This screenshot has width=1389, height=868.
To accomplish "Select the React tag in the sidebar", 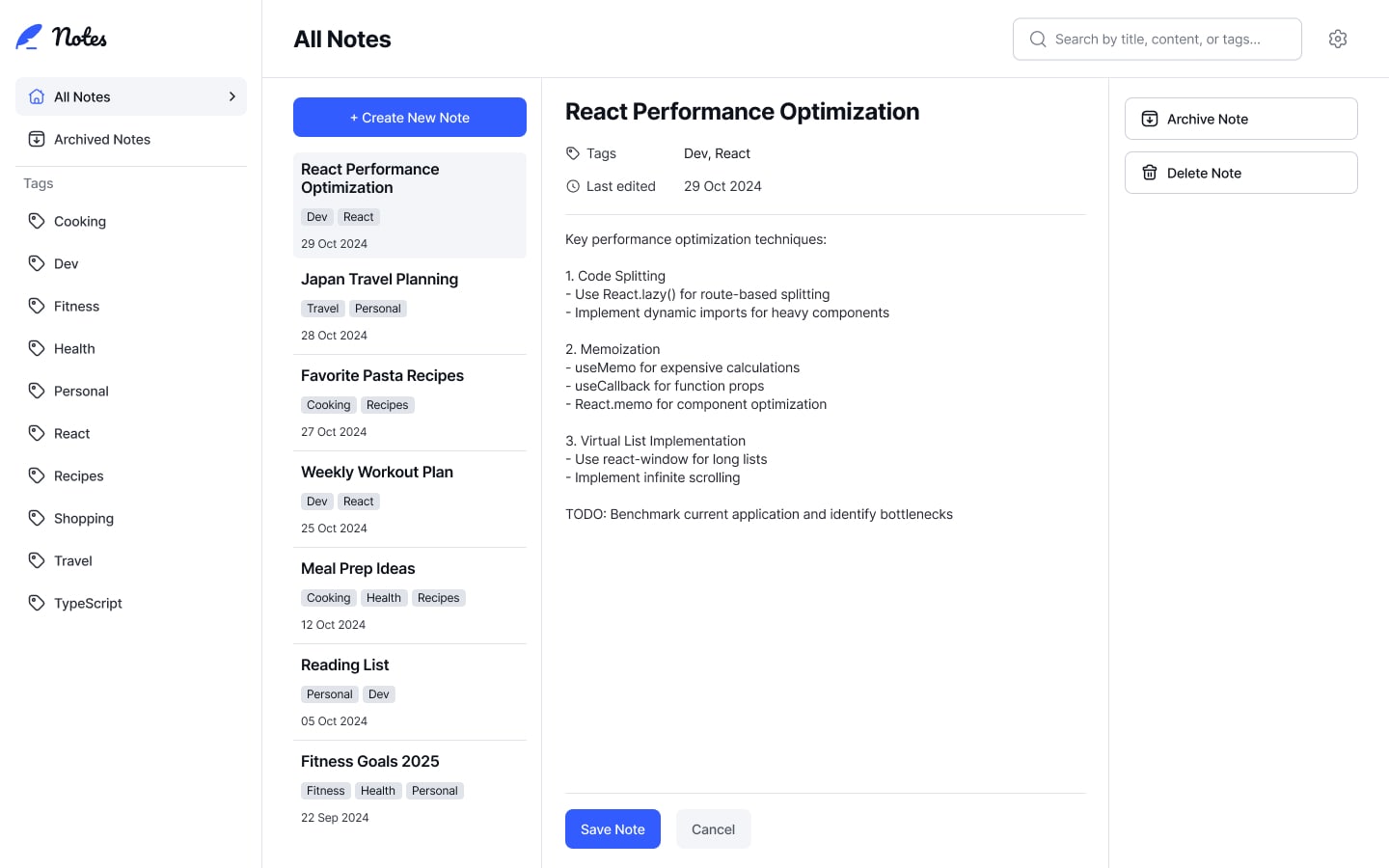I will [72, 433].
